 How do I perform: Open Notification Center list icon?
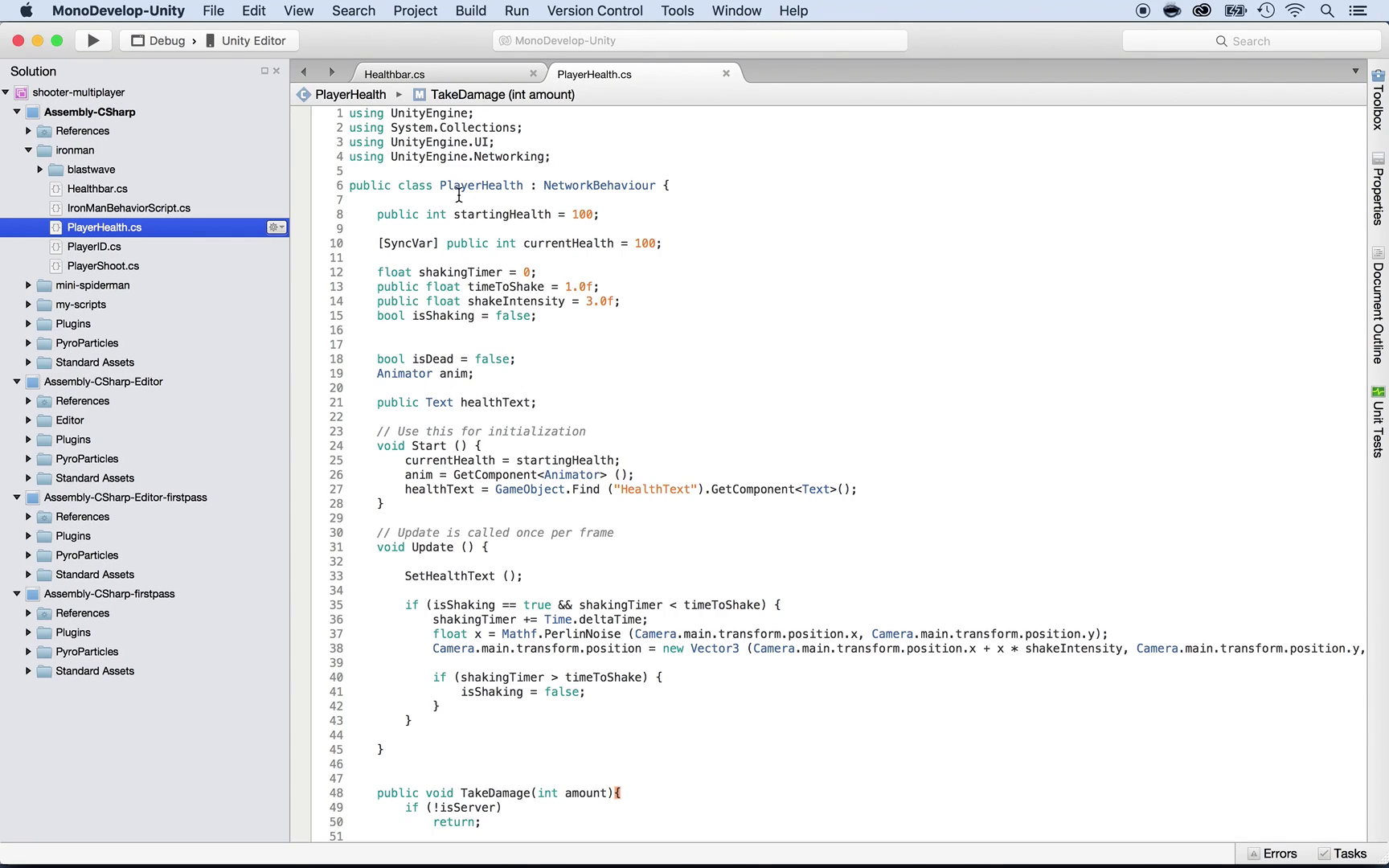1358,10
